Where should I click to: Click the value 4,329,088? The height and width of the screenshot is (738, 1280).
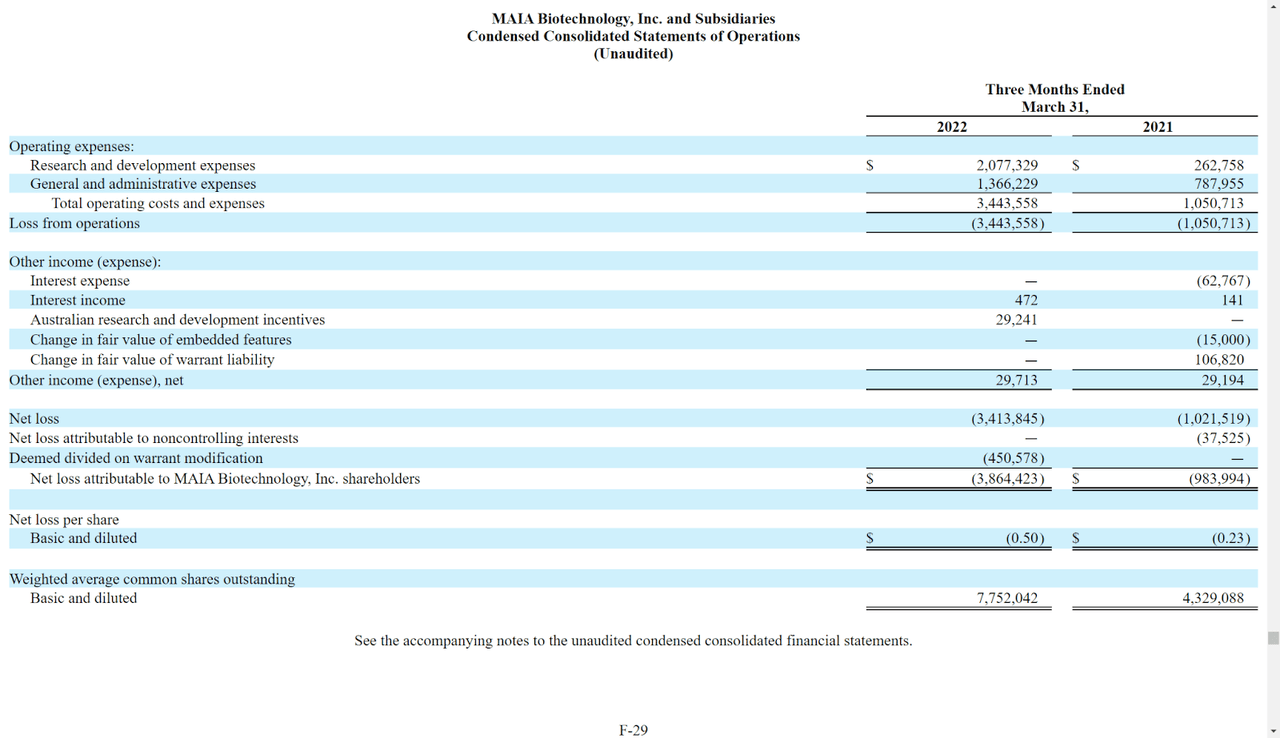pyautogui.click(x=1213, y=598)
